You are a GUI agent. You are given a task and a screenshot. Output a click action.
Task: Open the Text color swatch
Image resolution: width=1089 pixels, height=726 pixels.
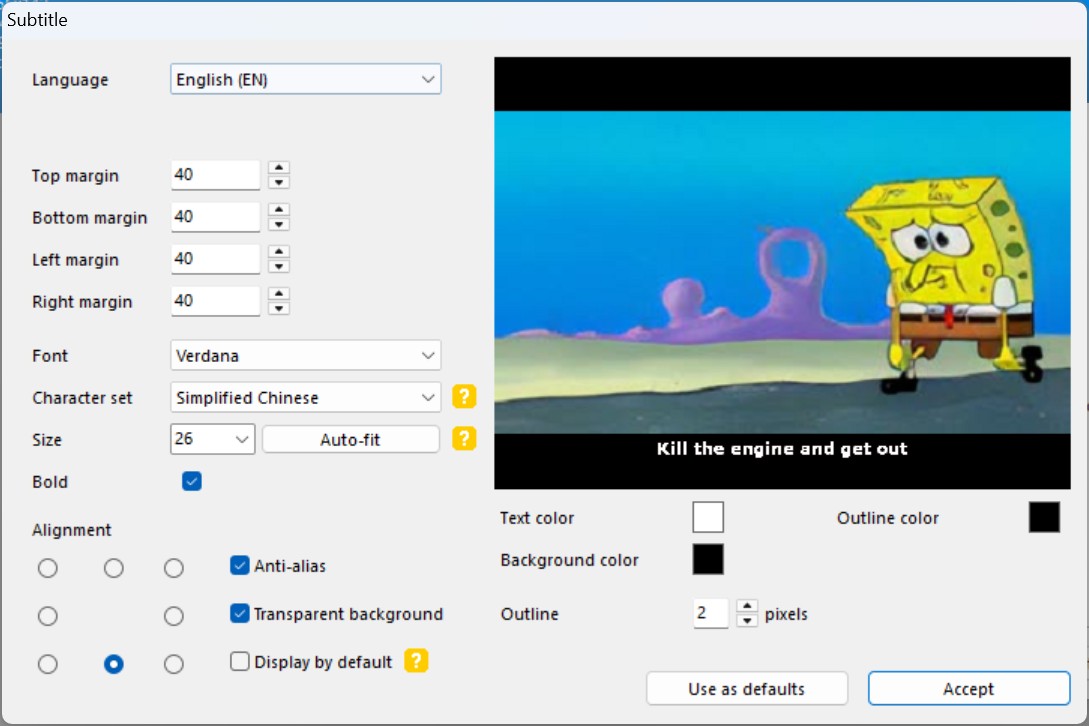(708, 517)
